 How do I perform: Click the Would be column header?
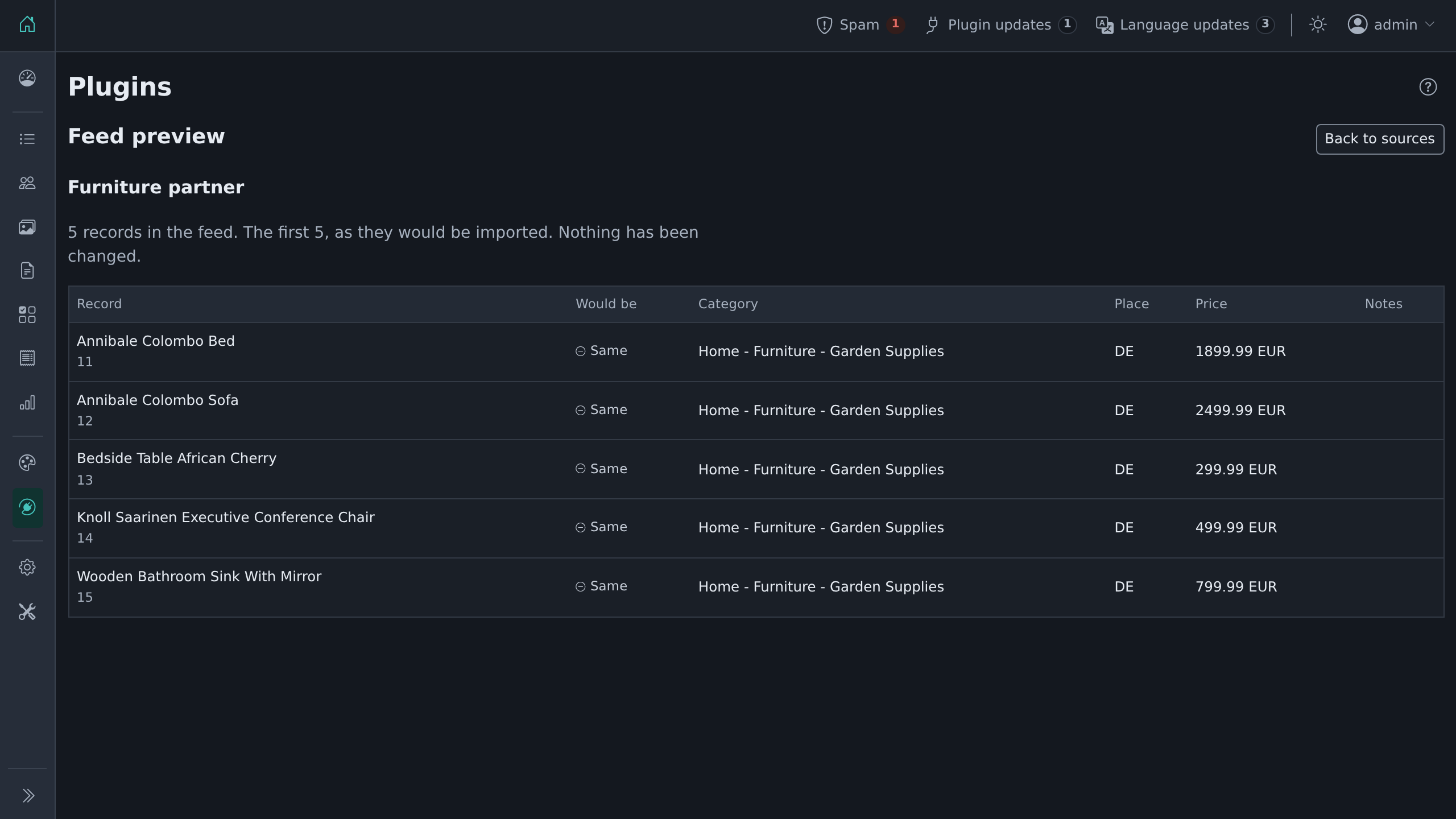606,304
